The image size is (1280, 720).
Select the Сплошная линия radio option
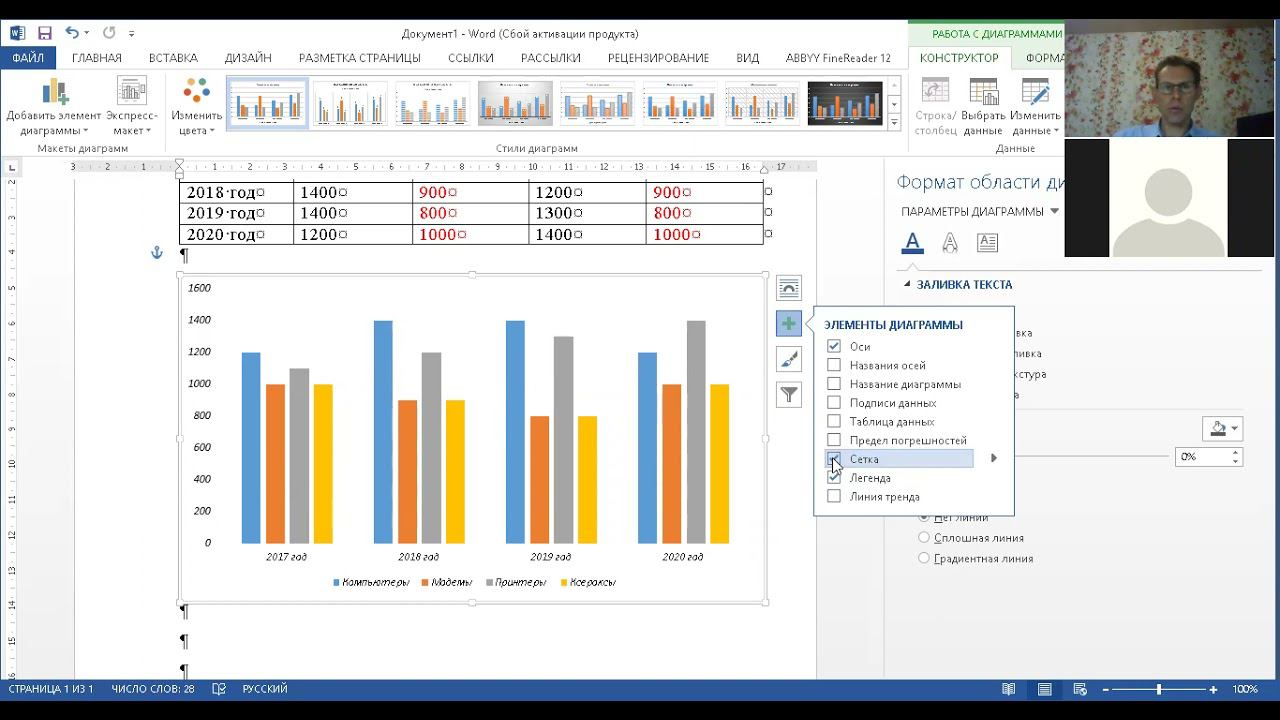point(924,538)
